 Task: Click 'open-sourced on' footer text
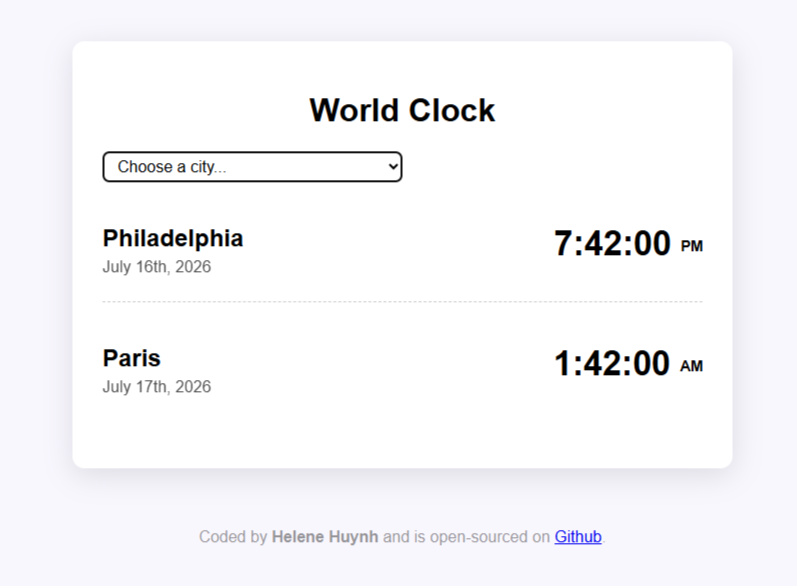pyautogui.click(x=490, y=537)
